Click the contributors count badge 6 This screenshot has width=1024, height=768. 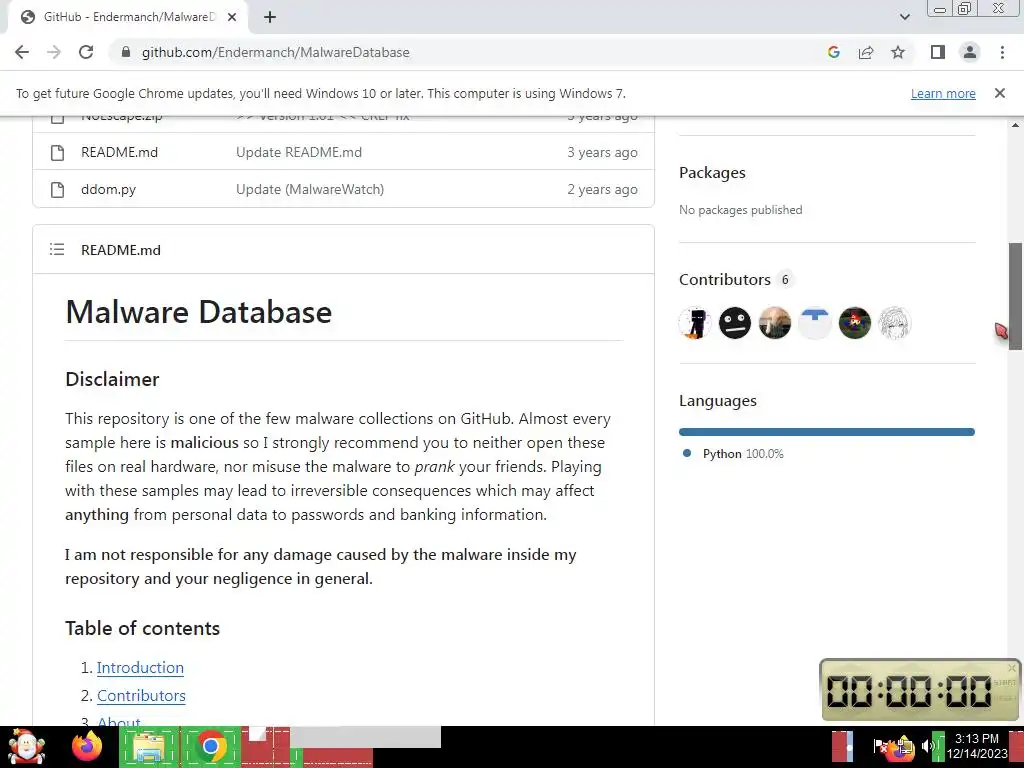point(785,280)
